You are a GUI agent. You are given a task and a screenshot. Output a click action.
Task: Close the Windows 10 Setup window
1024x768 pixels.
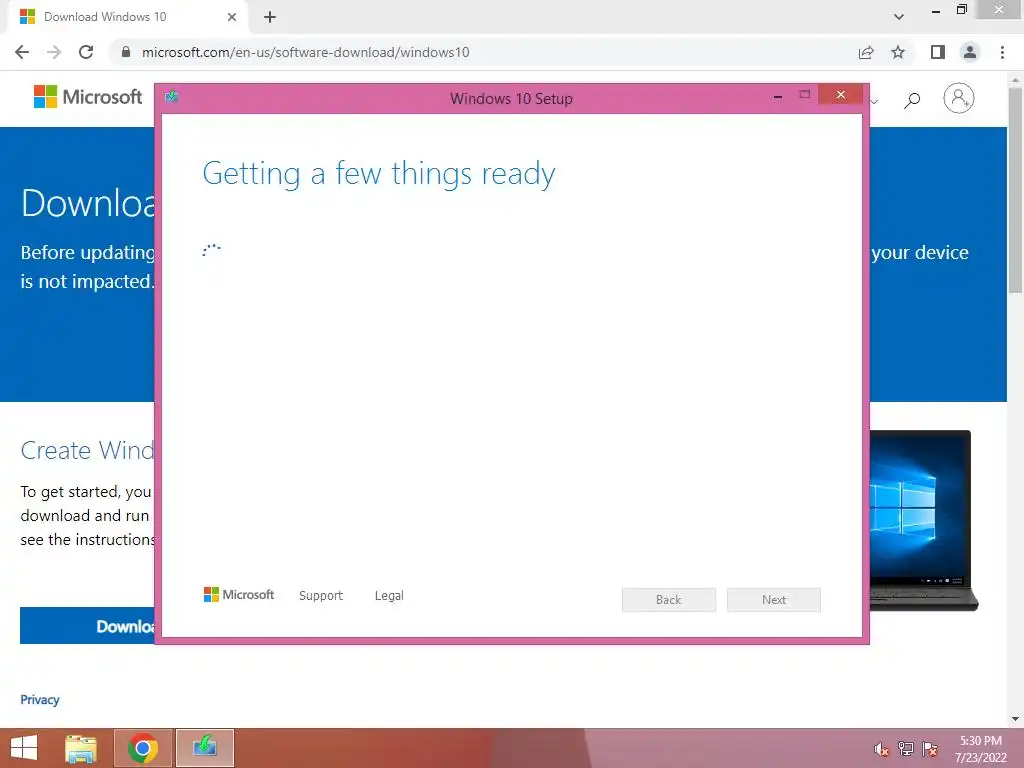[840, 95]
